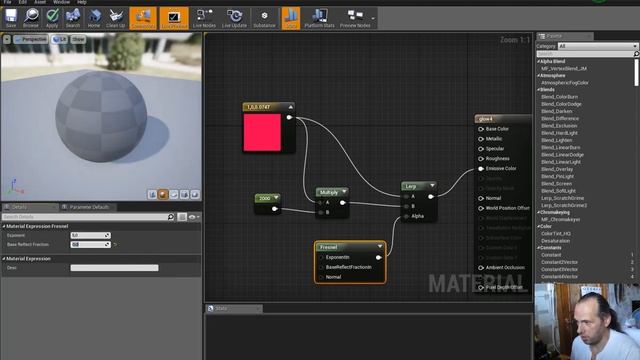Toggle the Connectors toolbar button
Screen dimensions: 640x360
point(143,18)
